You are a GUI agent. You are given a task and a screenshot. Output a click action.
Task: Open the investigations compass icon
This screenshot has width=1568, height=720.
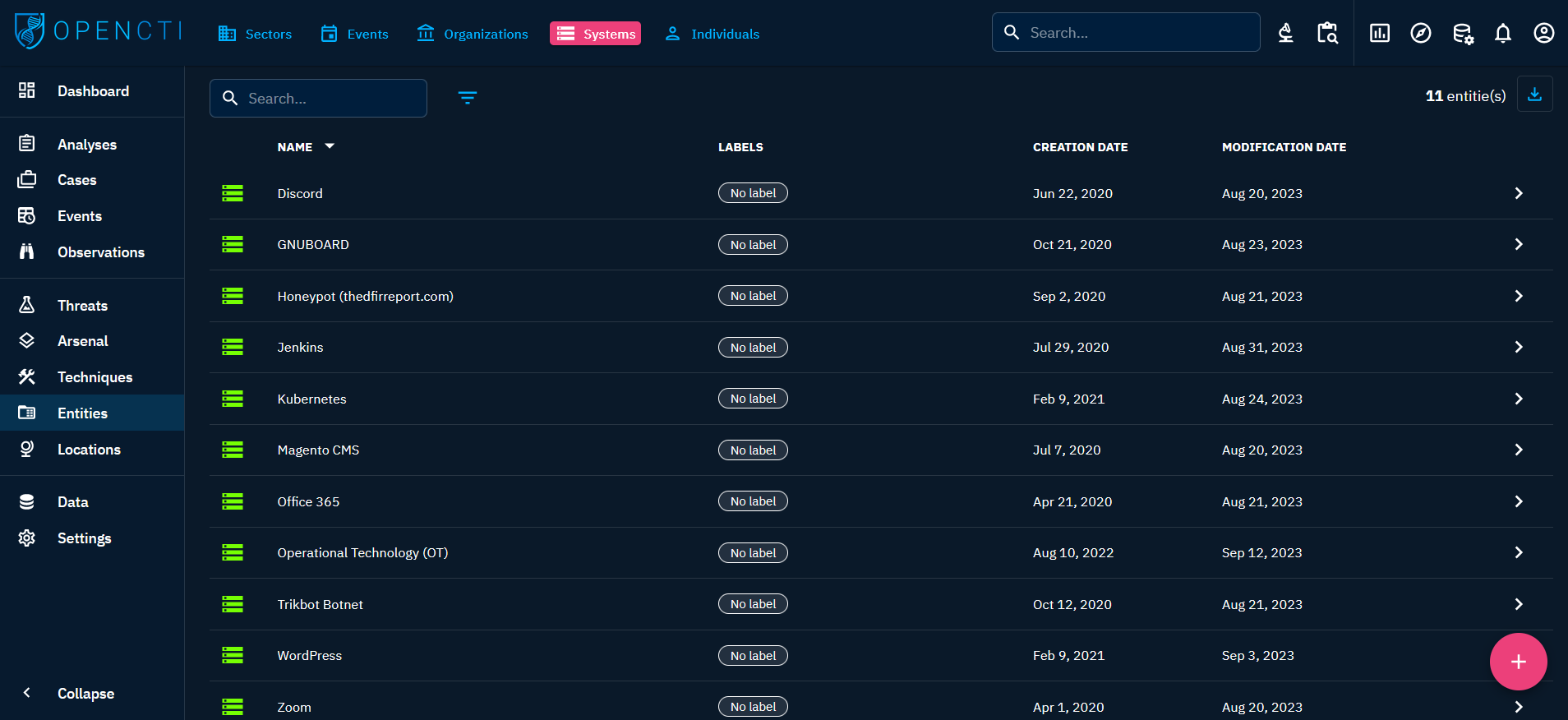click(x=1420, y=33)
